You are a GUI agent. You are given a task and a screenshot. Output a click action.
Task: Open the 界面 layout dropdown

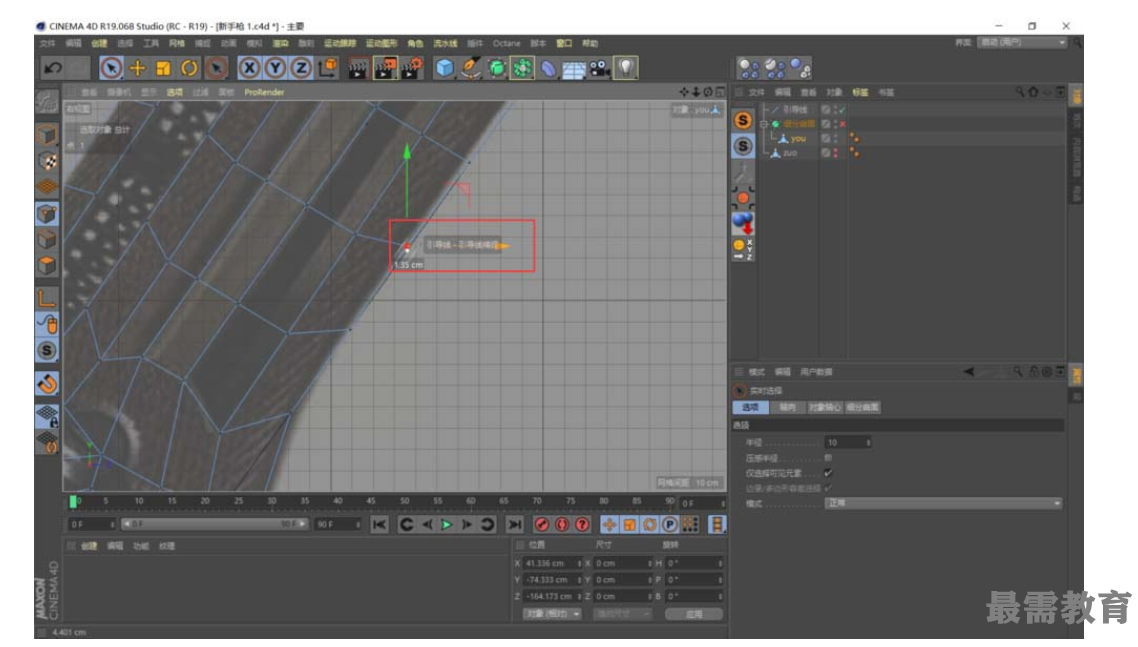coord(1022,42)
